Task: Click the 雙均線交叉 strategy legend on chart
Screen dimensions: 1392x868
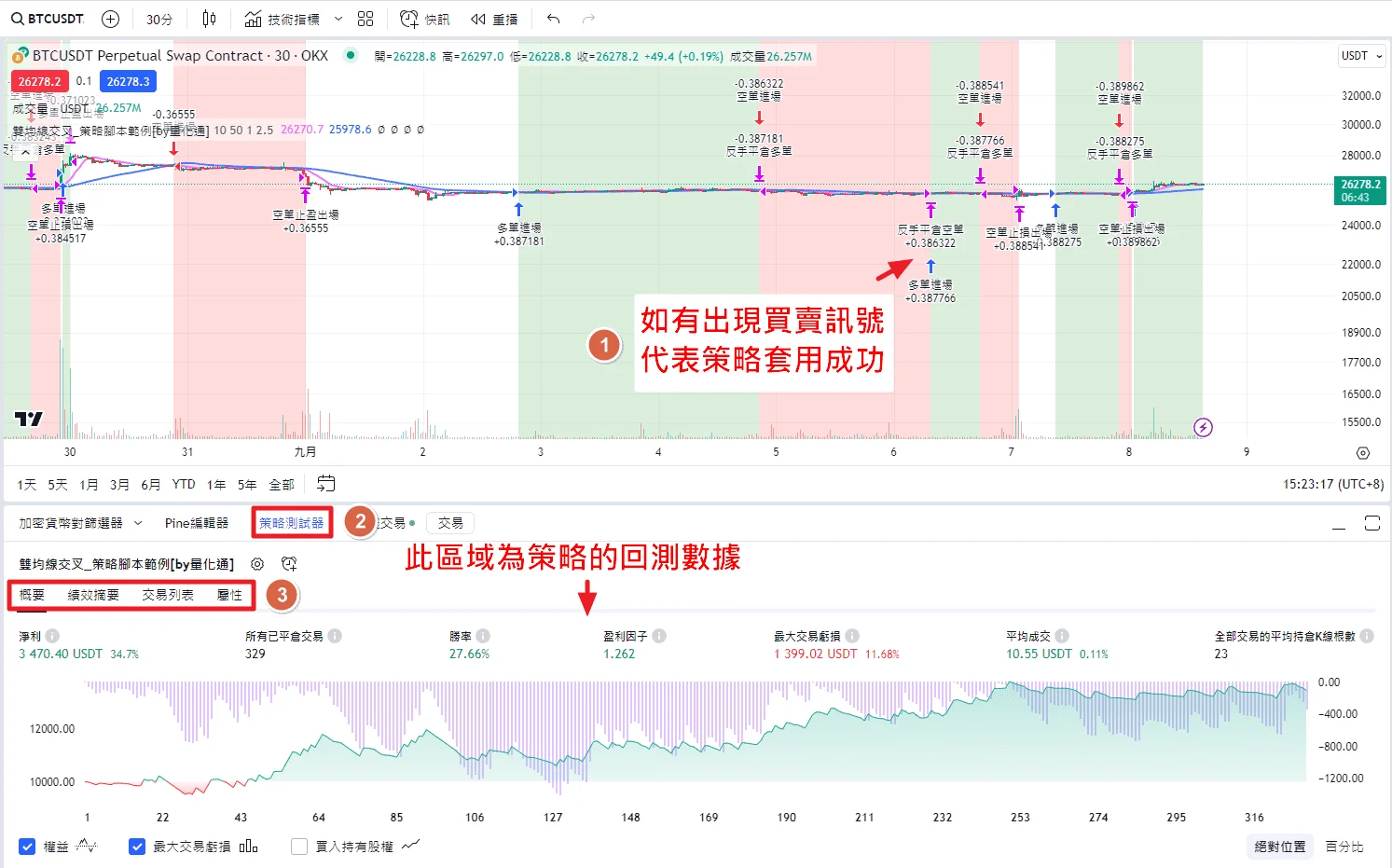Action: point(110,130)
